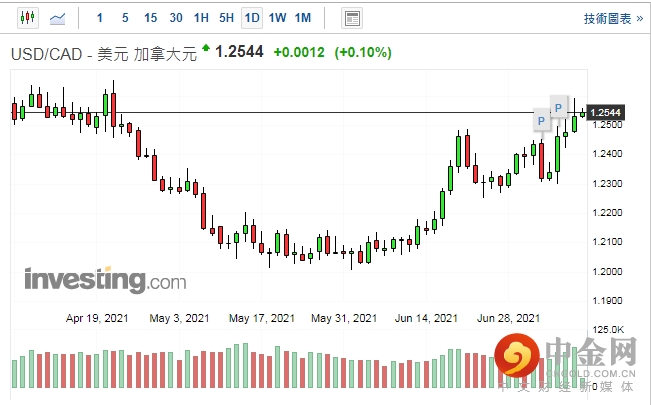
Task: Click the 1.2544 current price label
Action: pos(605,113)
